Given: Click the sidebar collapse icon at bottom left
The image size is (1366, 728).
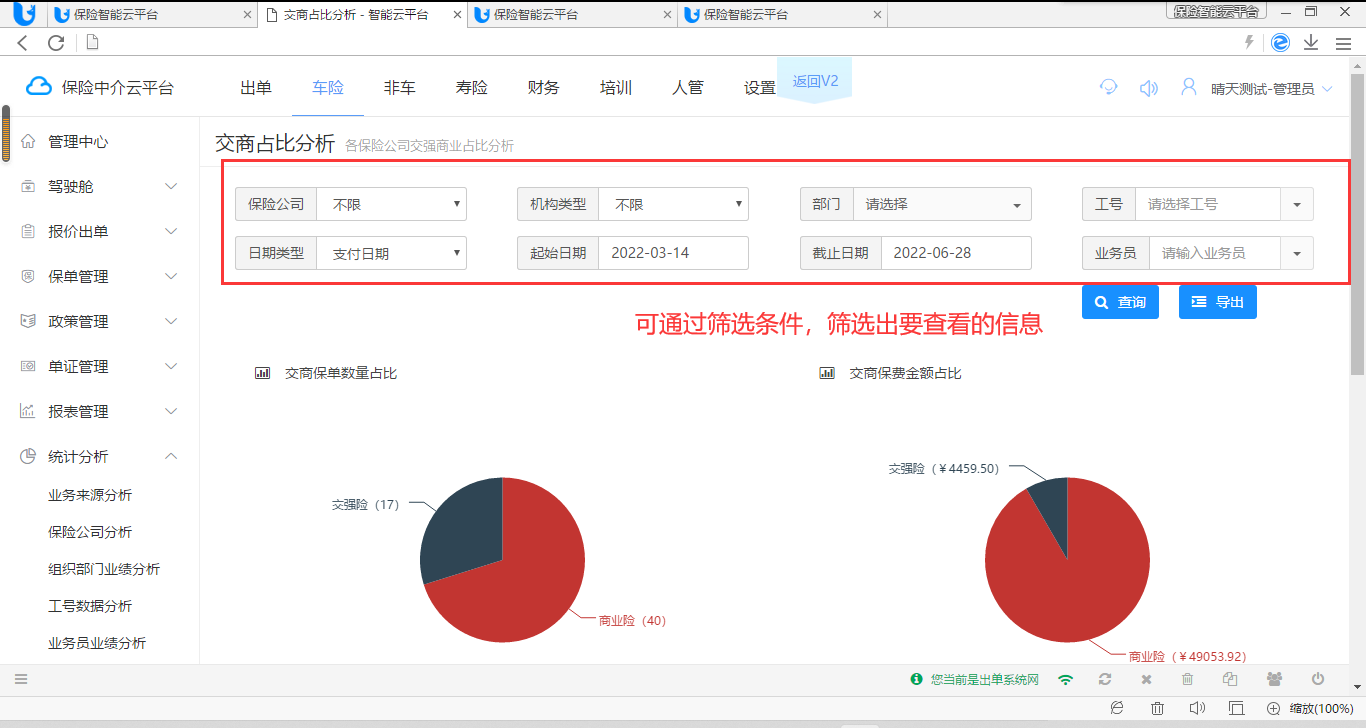Looking at the screenshot, I should [x=20, y=680].
